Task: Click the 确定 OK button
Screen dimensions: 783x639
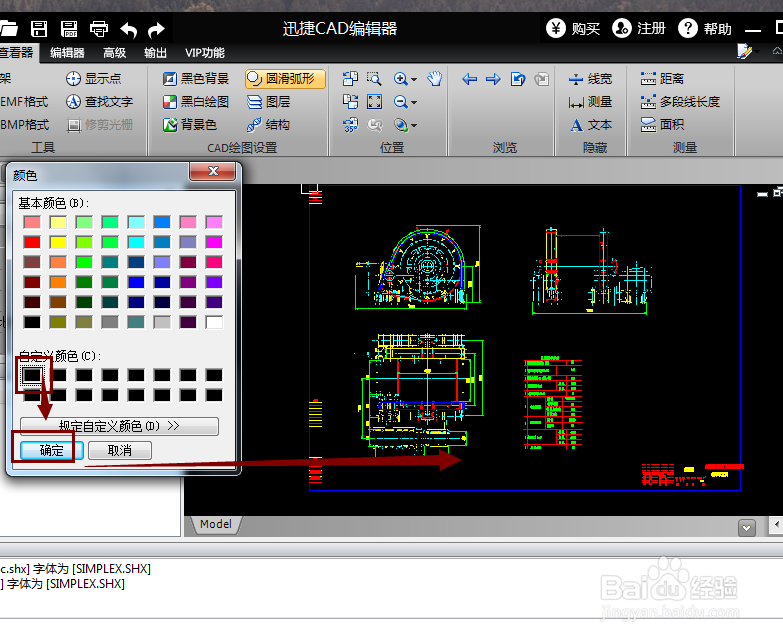Action: [x=51, y=450]
